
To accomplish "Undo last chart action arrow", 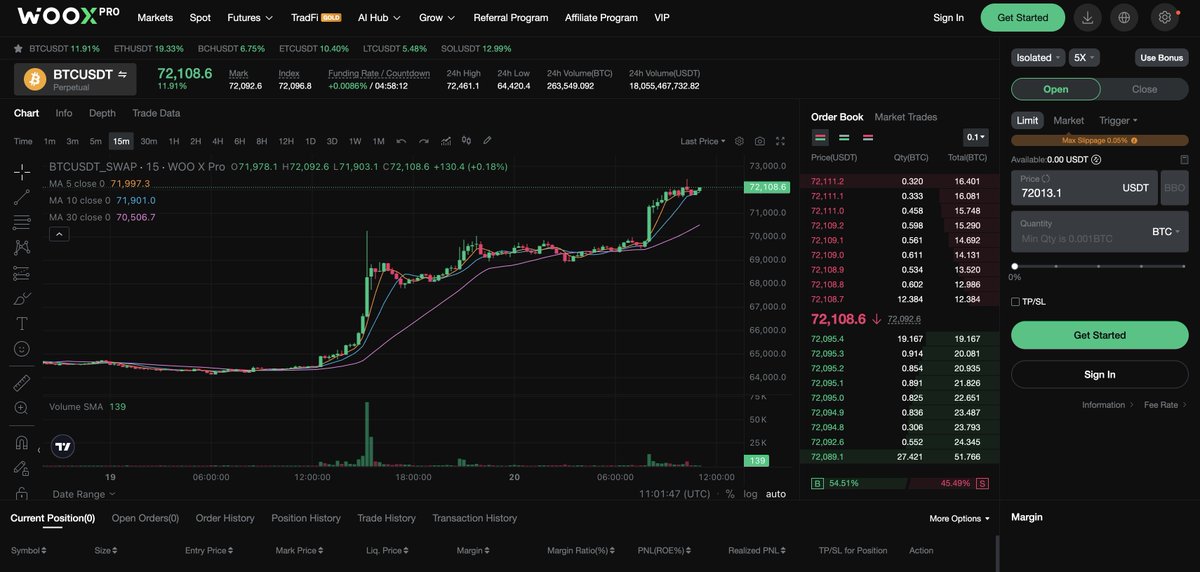I will (x=401, y=141).
